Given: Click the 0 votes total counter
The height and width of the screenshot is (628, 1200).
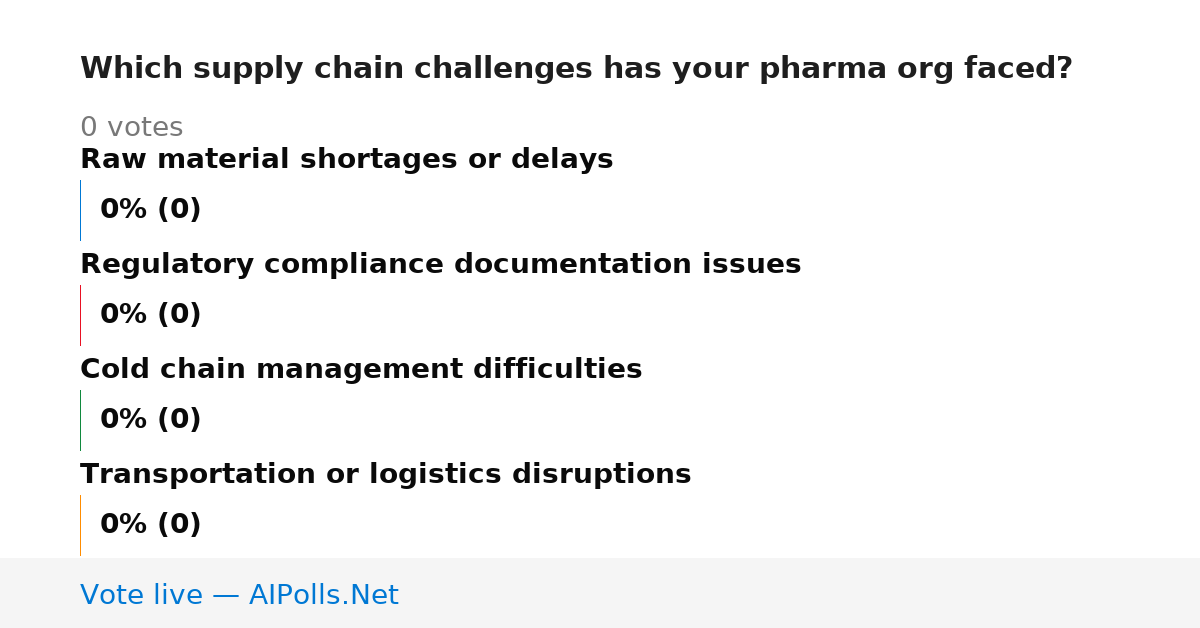Looking at the screenshot, I should tap(131, 128).
